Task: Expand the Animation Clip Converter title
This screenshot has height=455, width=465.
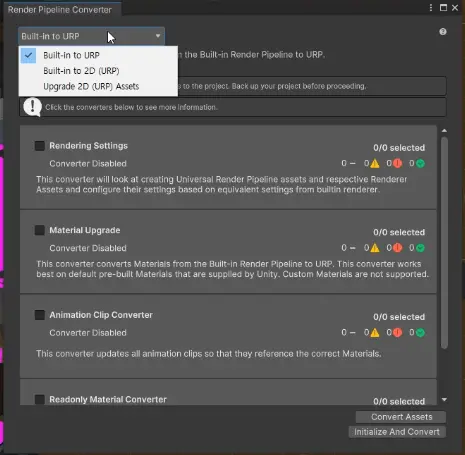Action: 101,315
